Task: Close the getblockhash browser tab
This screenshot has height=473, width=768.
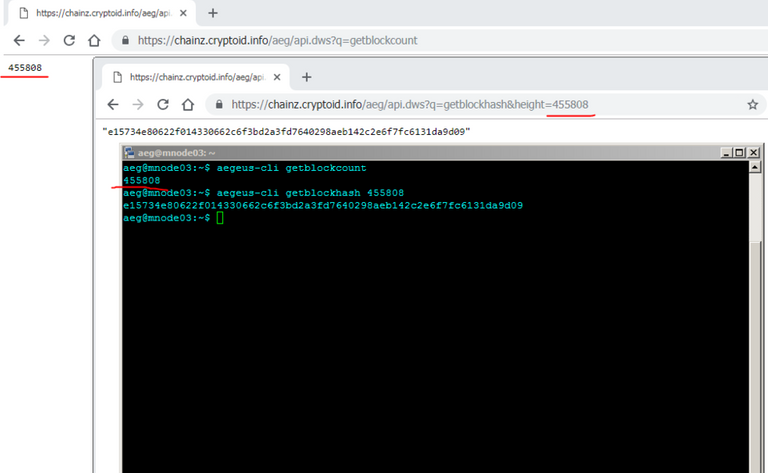Action: (x=277, y=77)
